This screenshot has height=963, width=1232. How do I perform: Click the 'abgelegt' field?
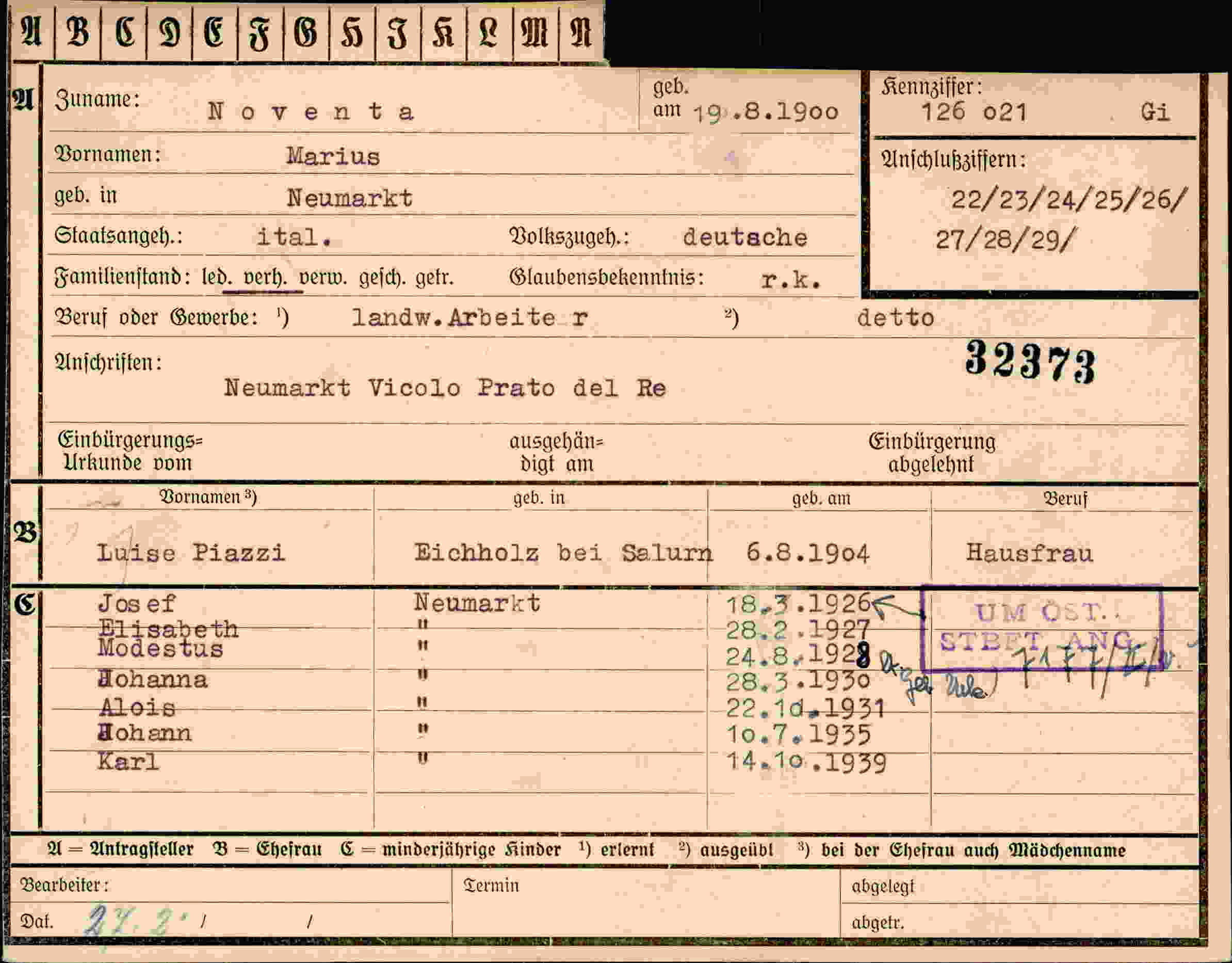point(1019,886)
